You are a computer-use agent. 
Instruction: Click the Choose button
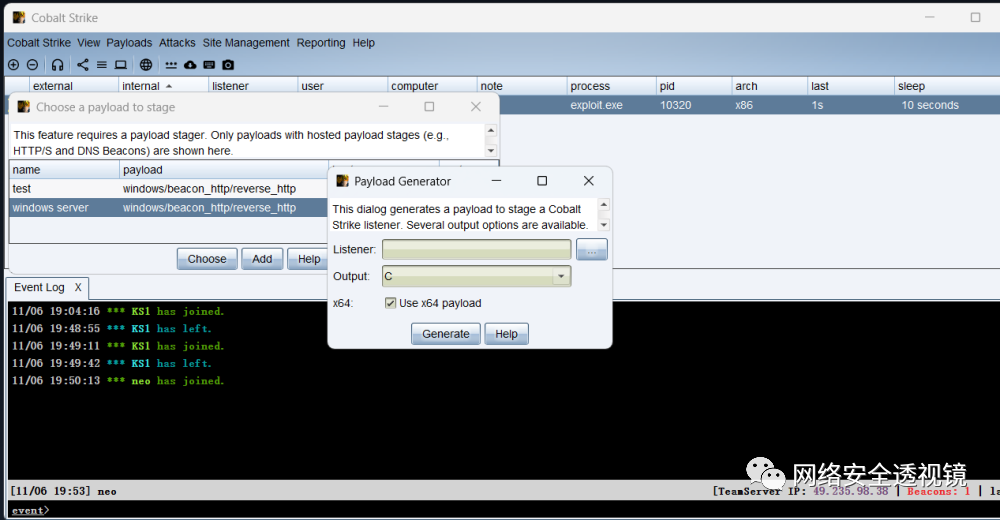207,259
